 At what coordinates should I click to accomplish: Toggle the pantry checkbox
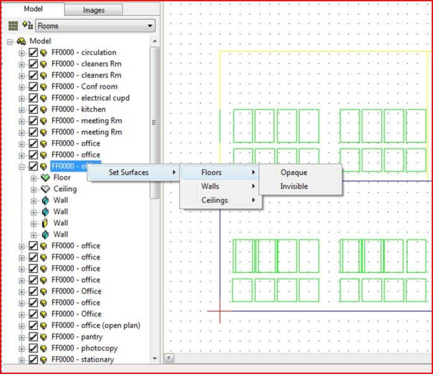(x=33, y=337)
